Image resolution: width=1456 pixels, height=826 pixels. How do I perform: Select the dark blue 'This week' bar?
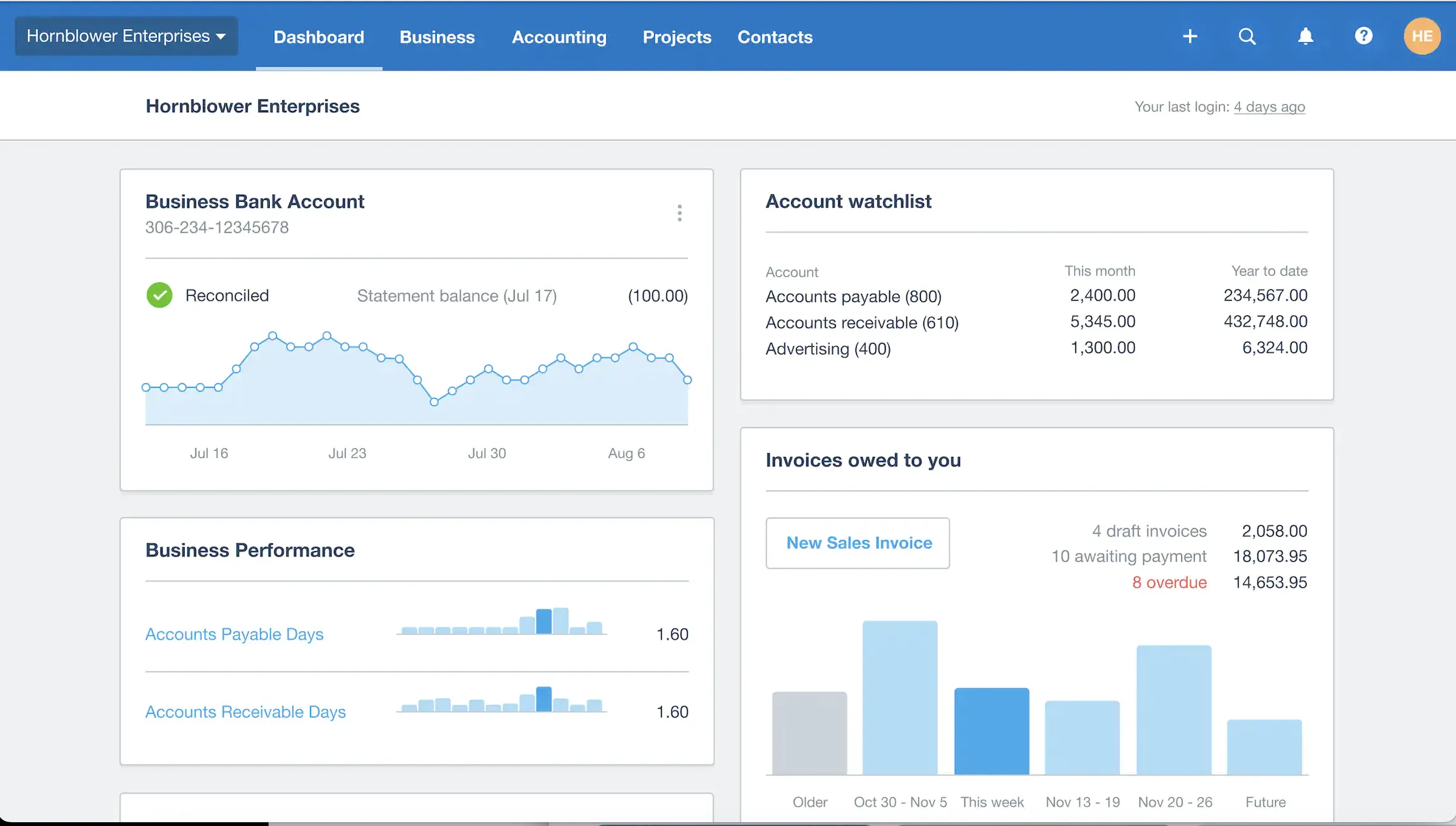[x=991, y=731]
